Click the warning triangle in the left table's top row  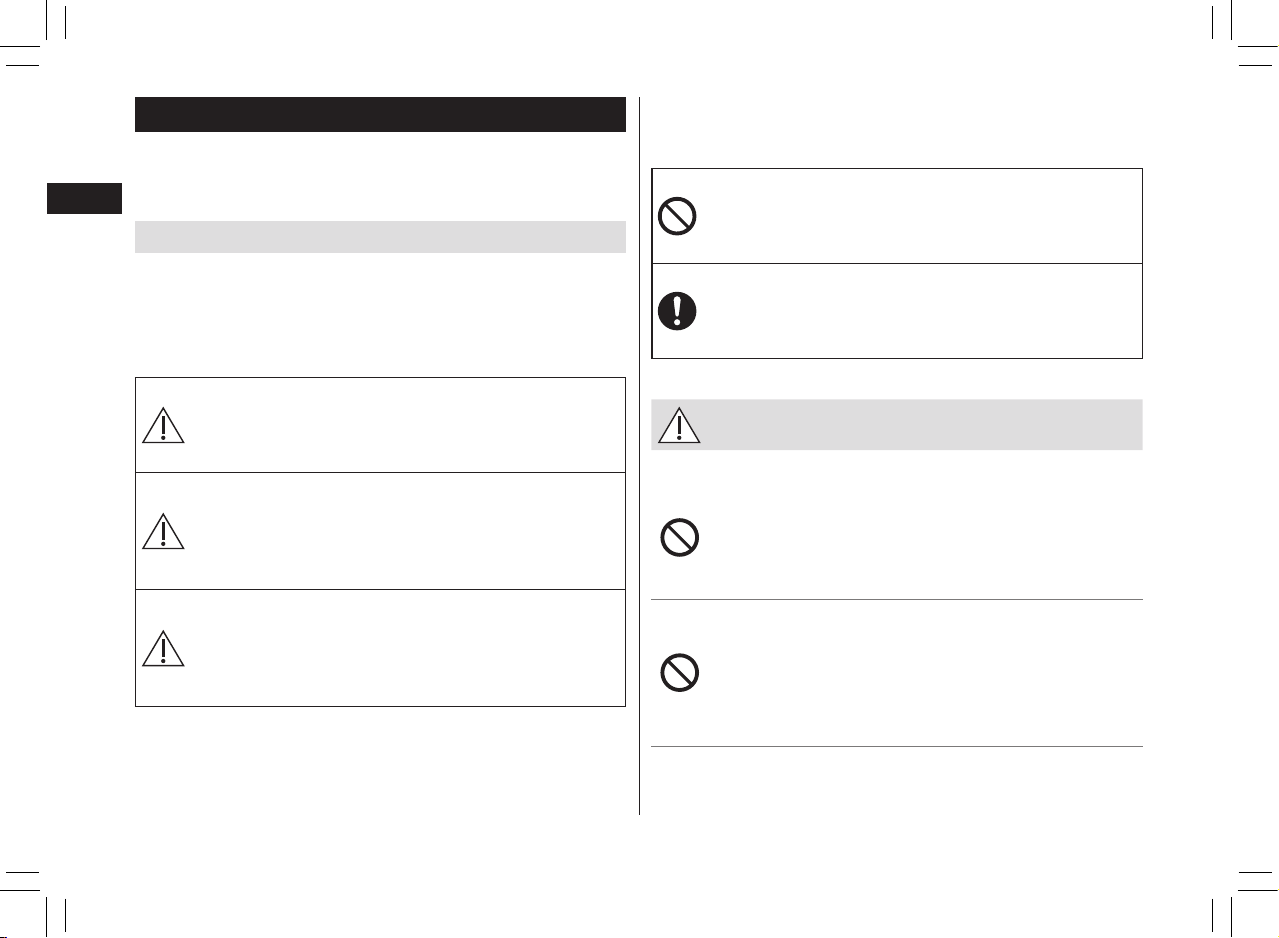[x=163, y=426]
